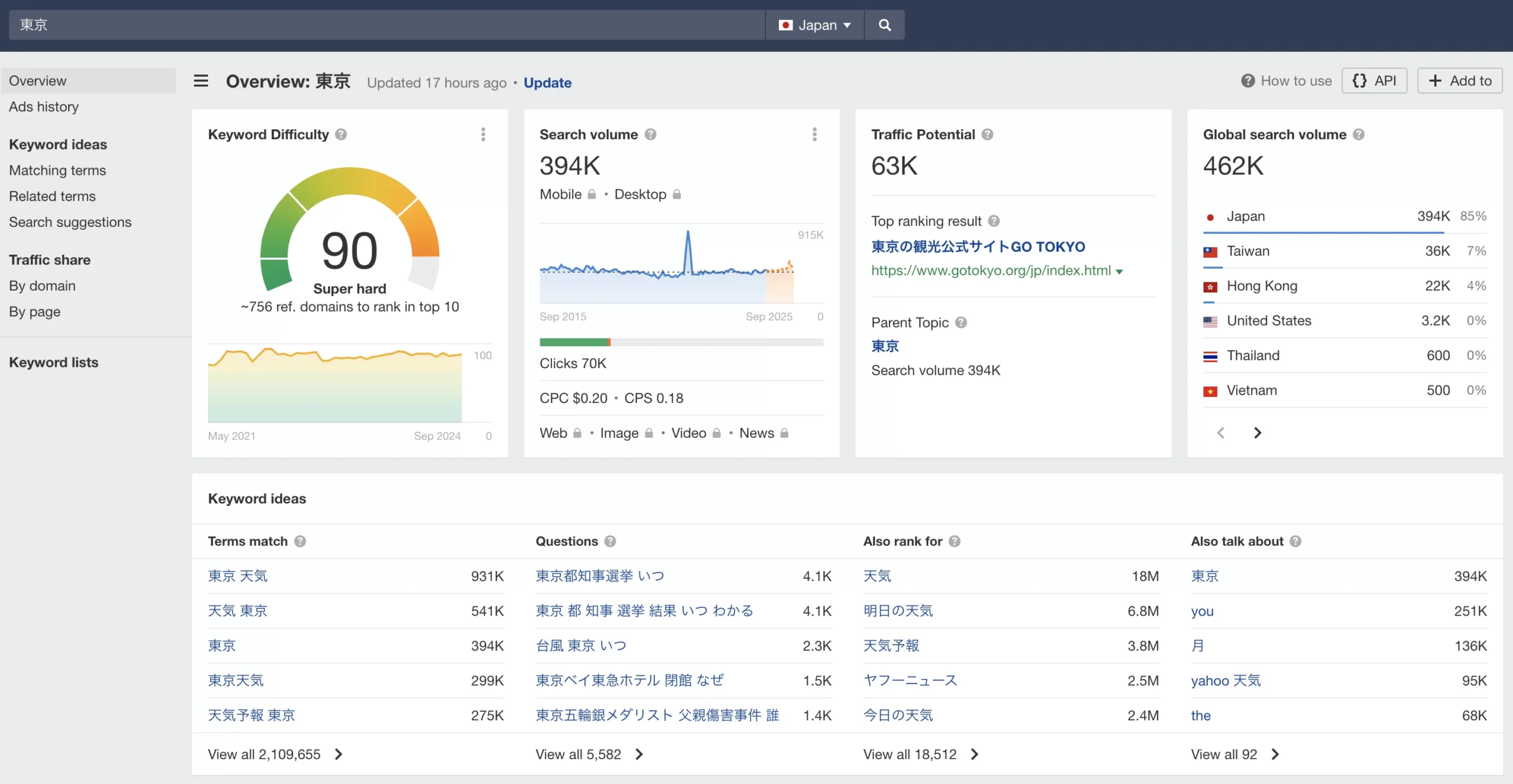Click the 東京 Parent Topic link
The image size is (1513, 784).
[885, 347]
